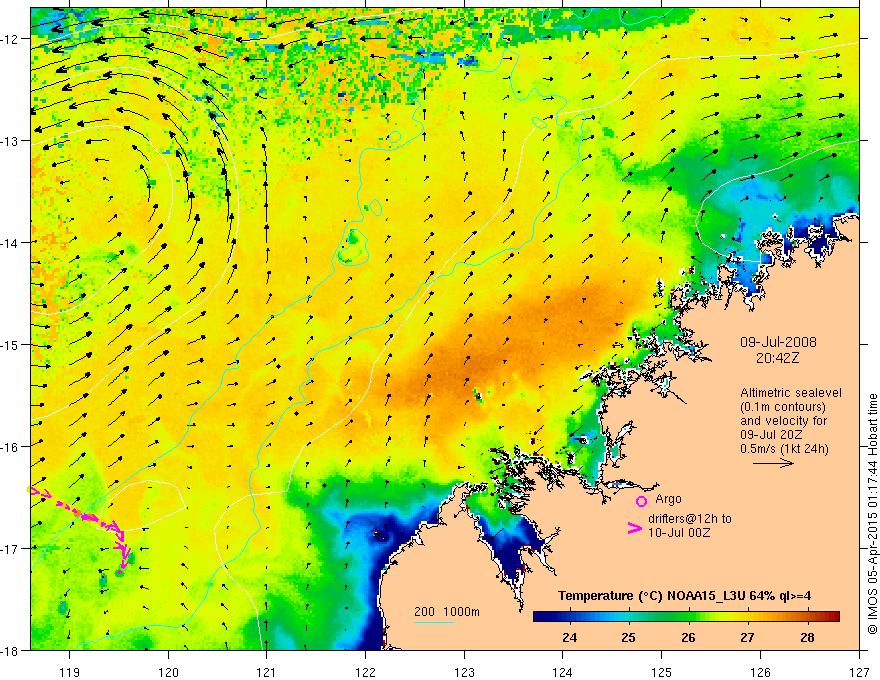
Task: Click colorbar tick label 24
Action: pyautogui.click(x=570, y=637)
